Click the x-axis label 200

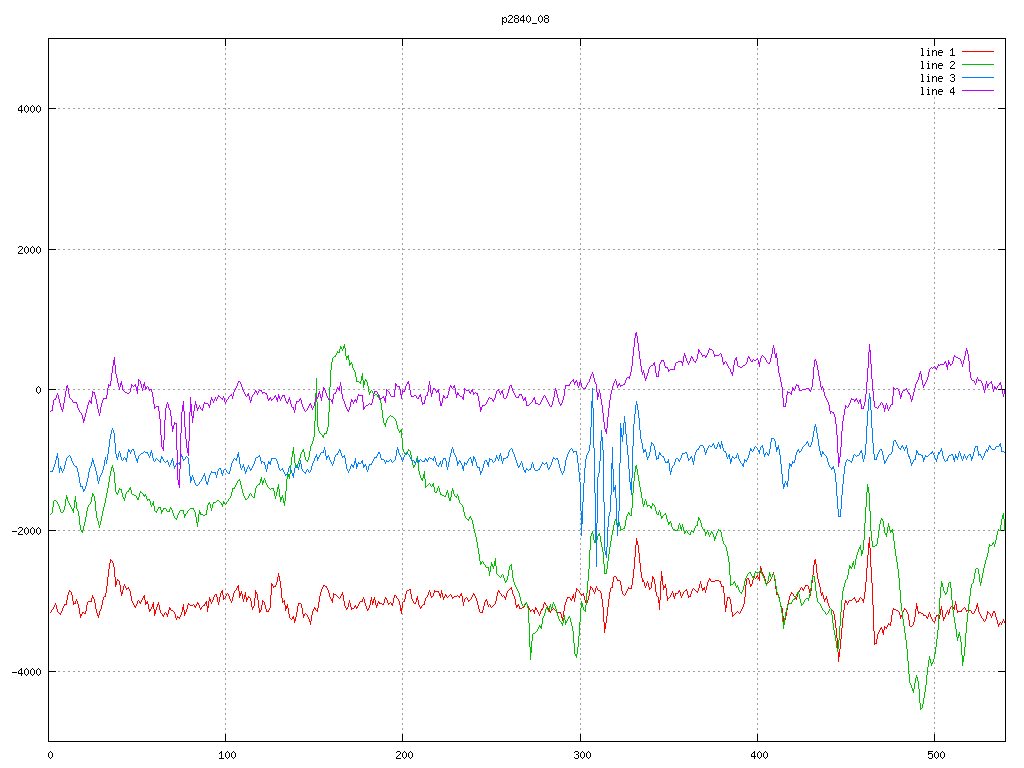tap(404, 756)
